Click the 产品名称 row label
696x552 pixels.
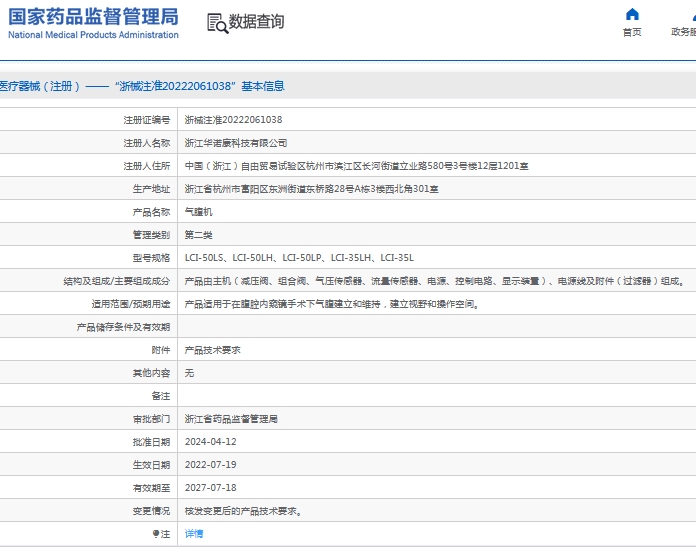(x=151, y=212)
